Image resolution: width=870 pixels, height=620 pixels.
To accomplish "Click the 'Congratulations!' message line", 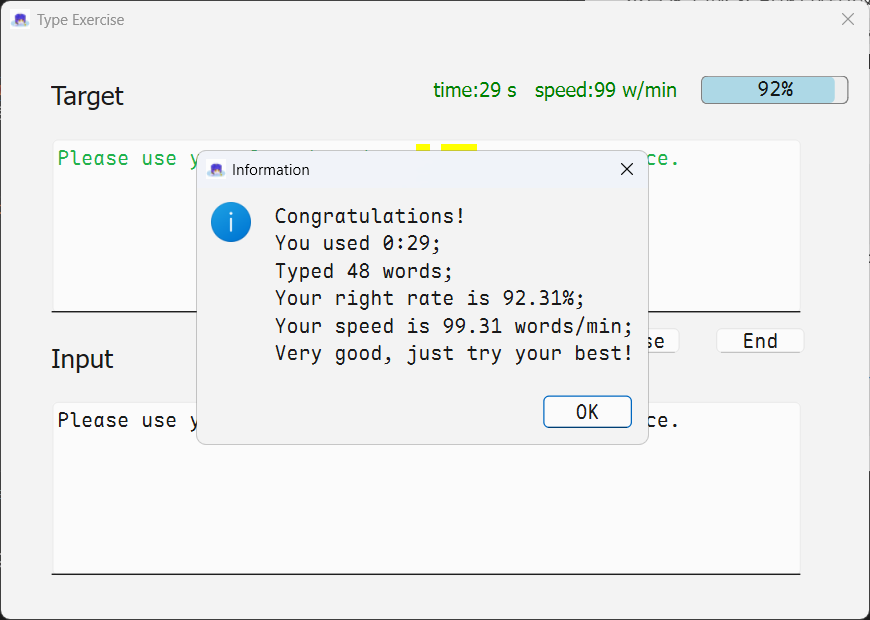I will [370, 216].
